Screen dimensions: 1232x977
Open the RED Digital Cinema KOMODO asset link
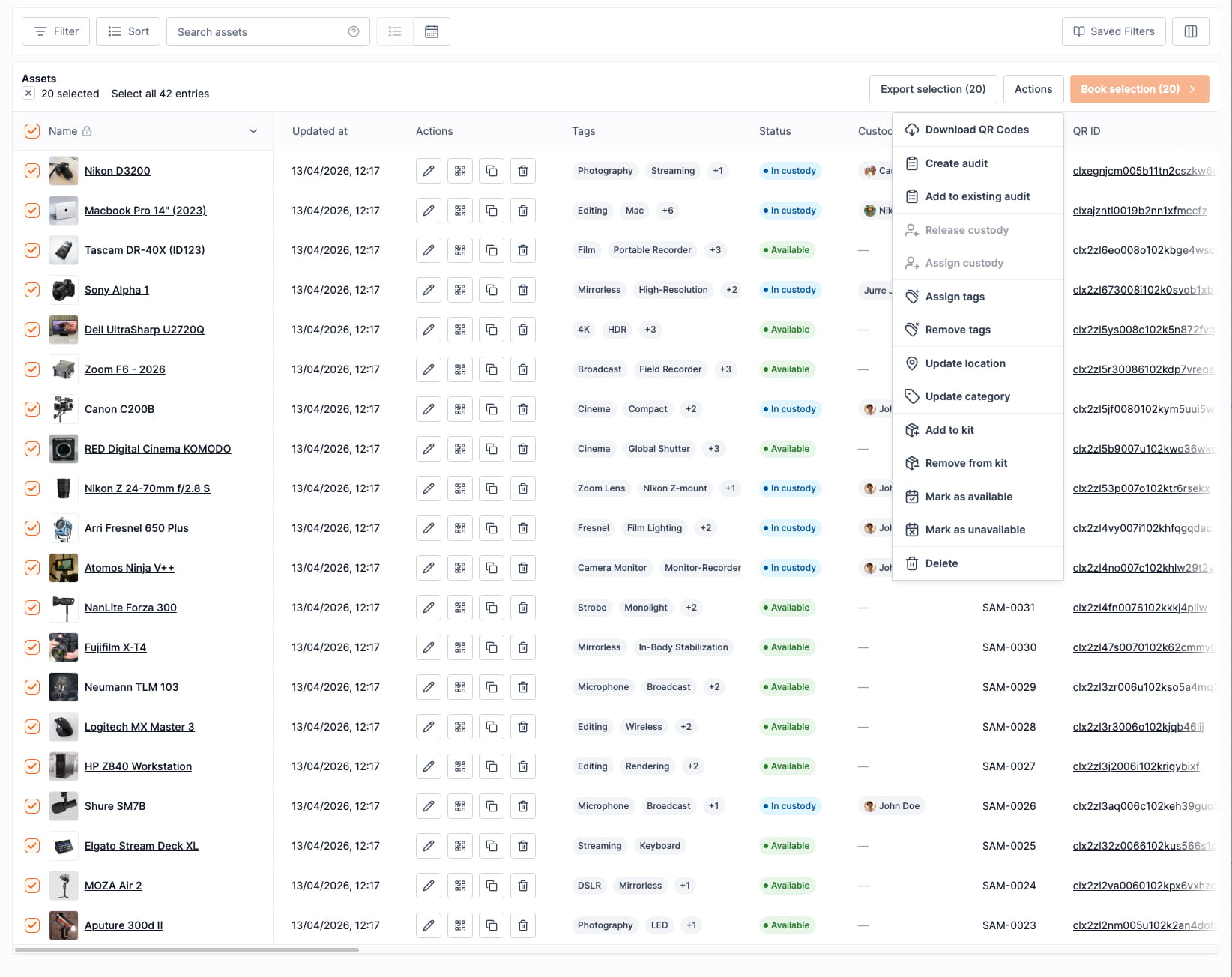pos(157,449)
